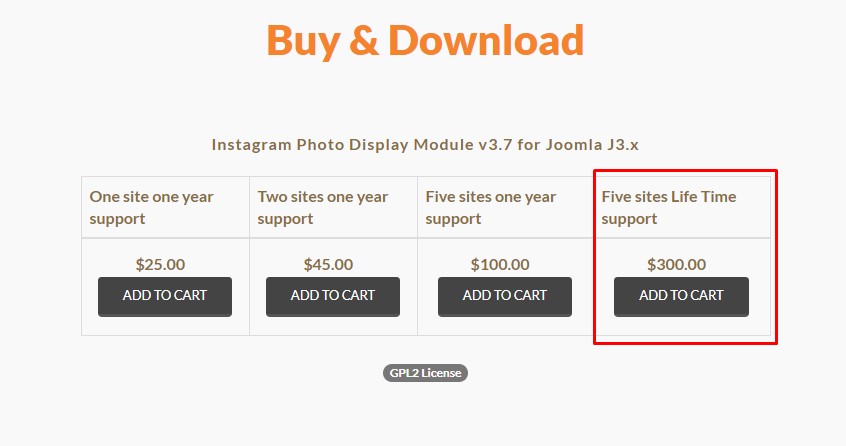The image size is (846, 446).
Task: Add the $300.00 Life Time license to cart
Action: (x=681, y=297)
